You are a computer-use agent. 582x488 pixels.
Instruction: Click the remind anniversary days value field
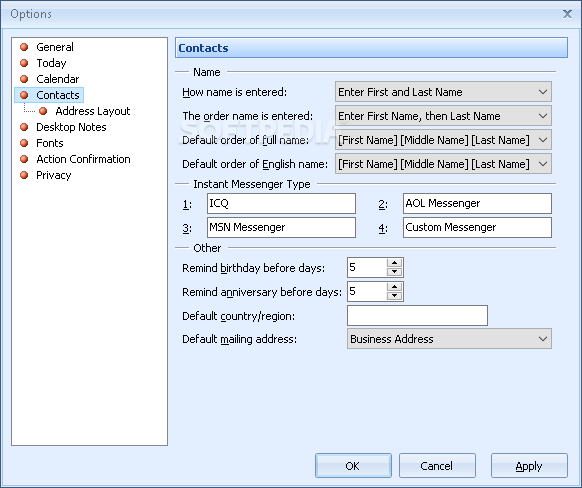(x=367, y=291)
